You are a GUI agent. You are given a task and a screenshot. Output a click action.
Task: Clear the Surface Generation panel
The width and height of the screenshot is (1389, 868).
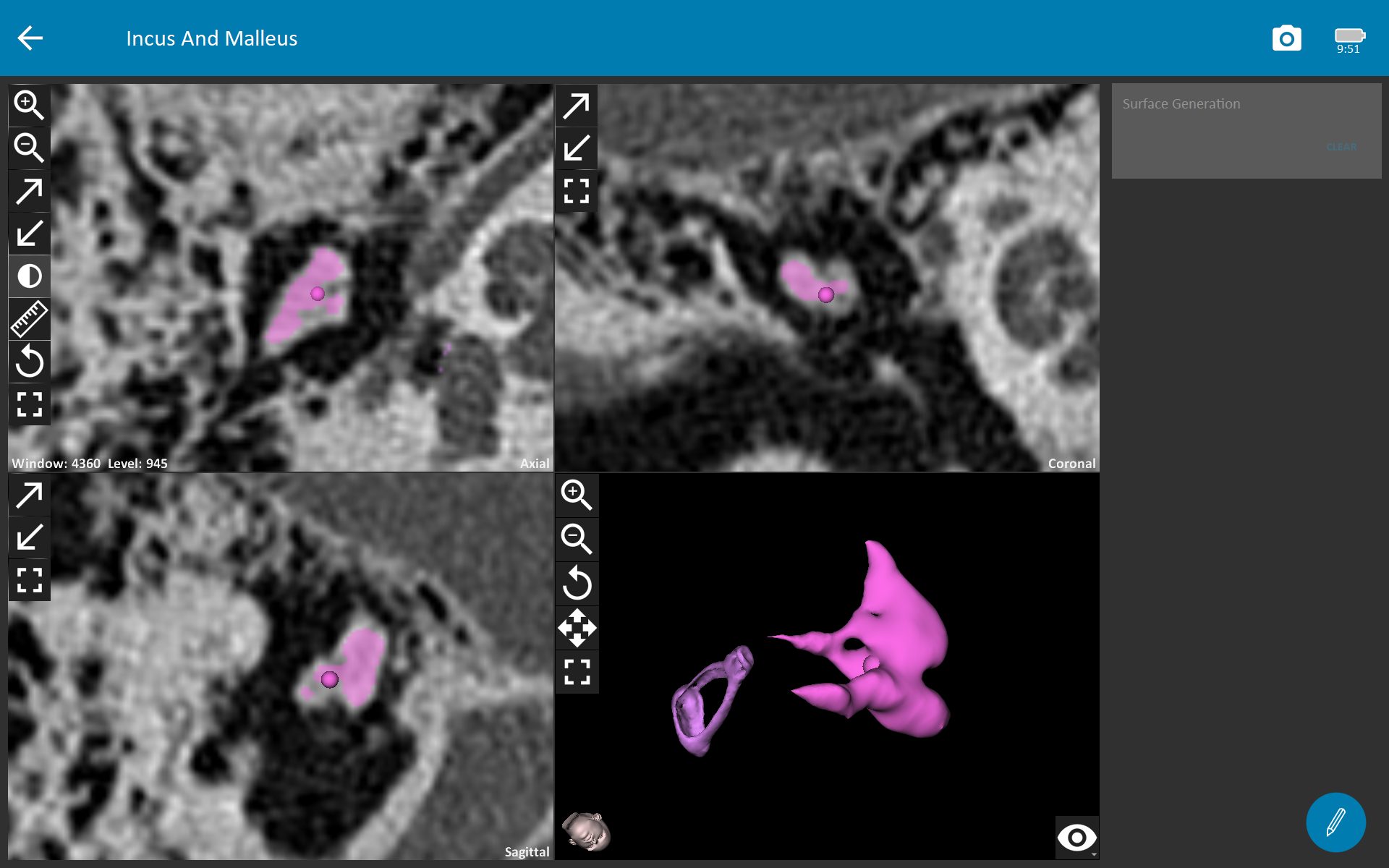(x=1341, y=147)
